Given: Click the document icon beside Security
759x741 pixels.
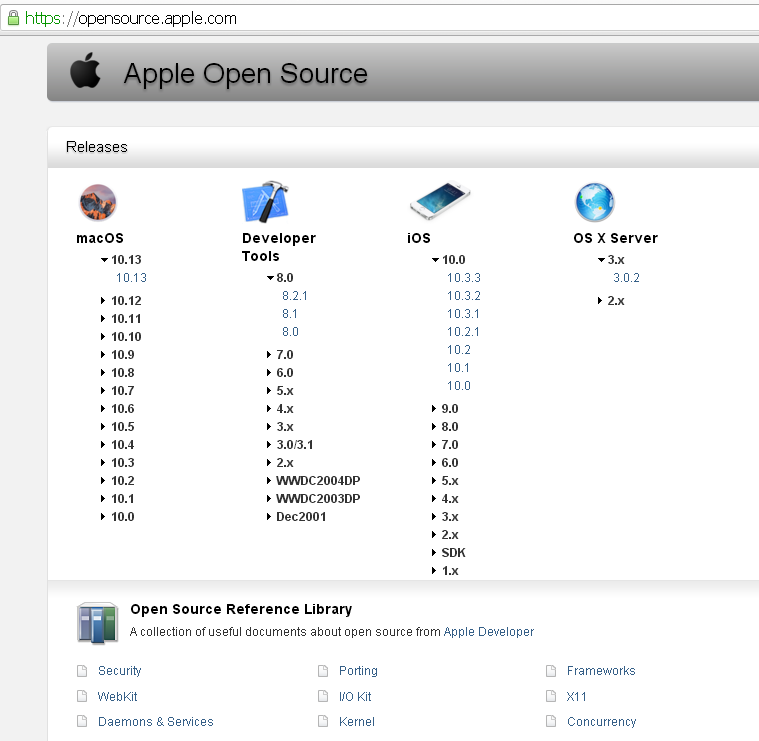Looking at the screenshot, I should click(82, 671).
